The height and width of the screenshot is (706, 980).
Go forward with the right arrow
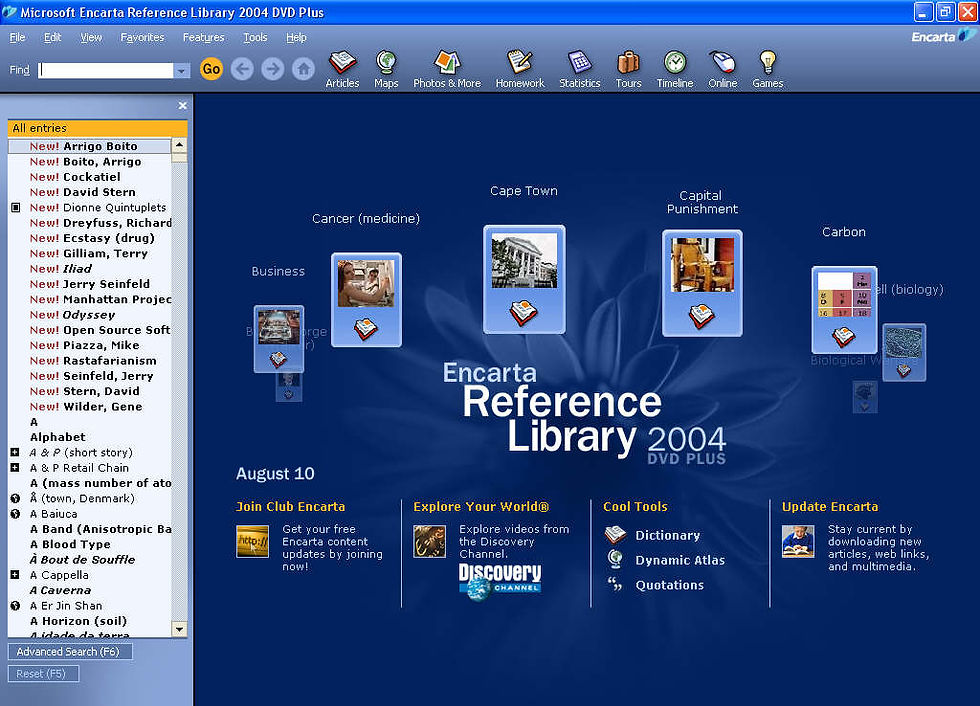[272, 69]
